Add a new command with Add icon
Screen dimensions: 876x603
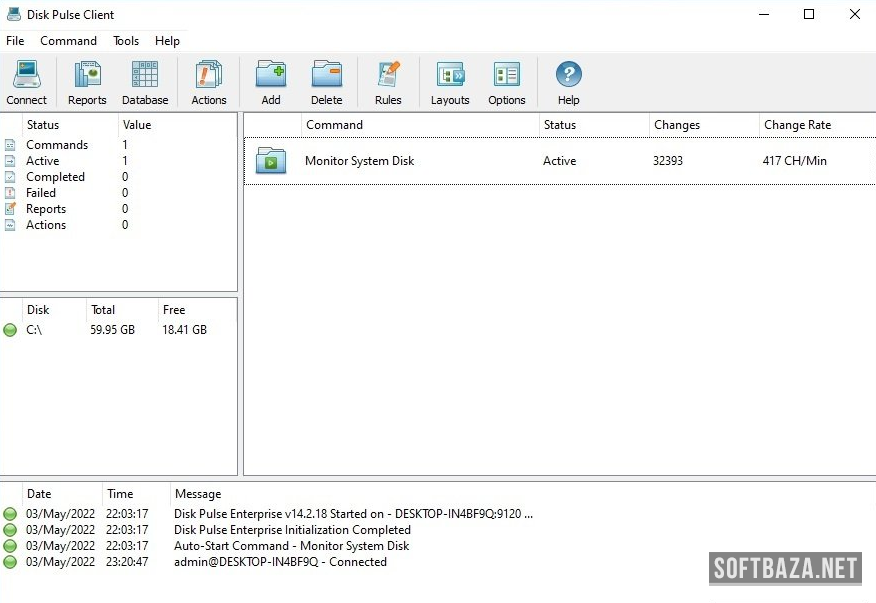pos(271,81)
